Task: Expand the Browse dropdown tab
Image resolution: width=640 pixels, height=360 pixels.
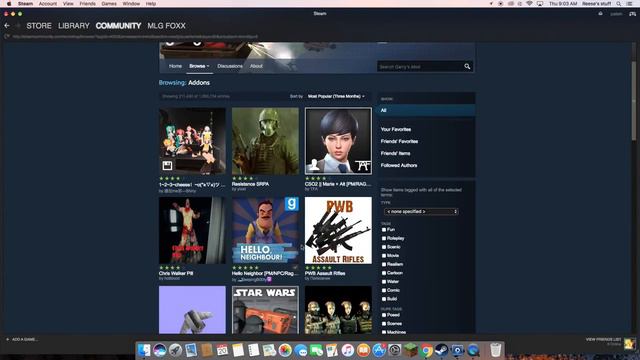Action: tap(199, 66)
